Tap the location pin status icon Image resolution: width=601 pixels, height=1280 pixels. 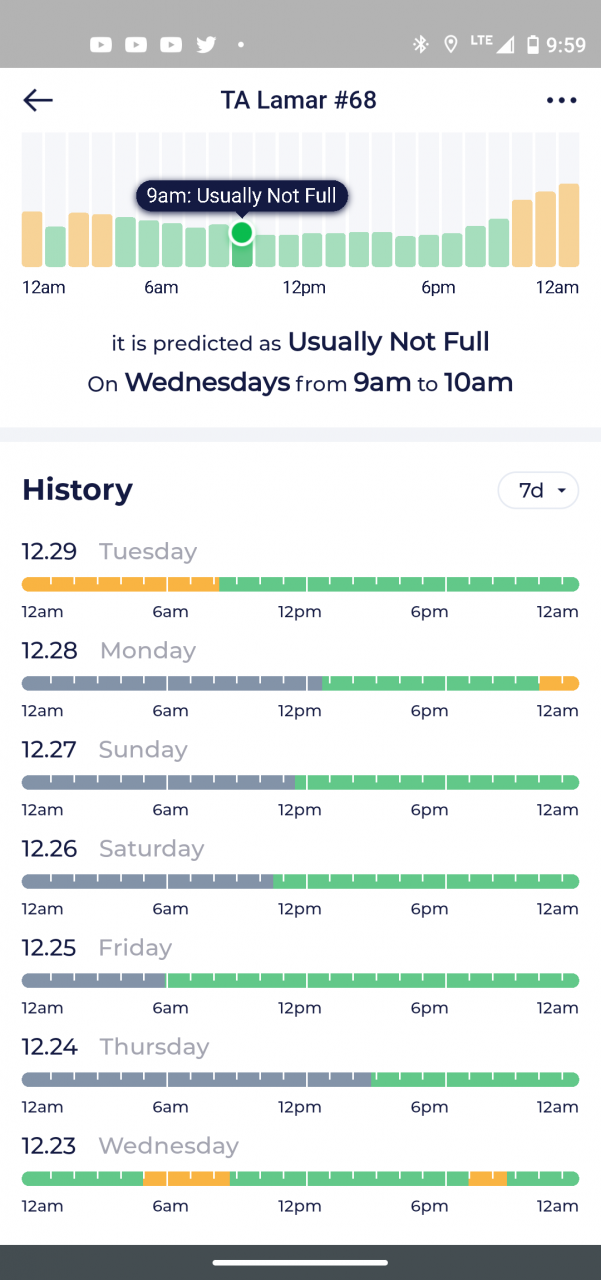[451, 45]
